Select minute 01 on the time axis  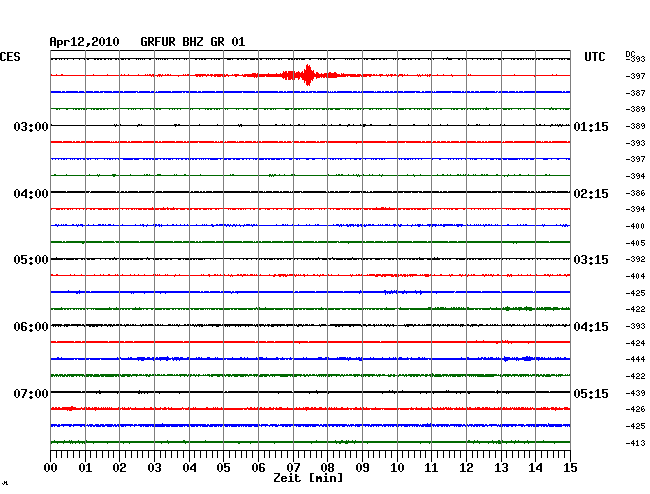85,467
